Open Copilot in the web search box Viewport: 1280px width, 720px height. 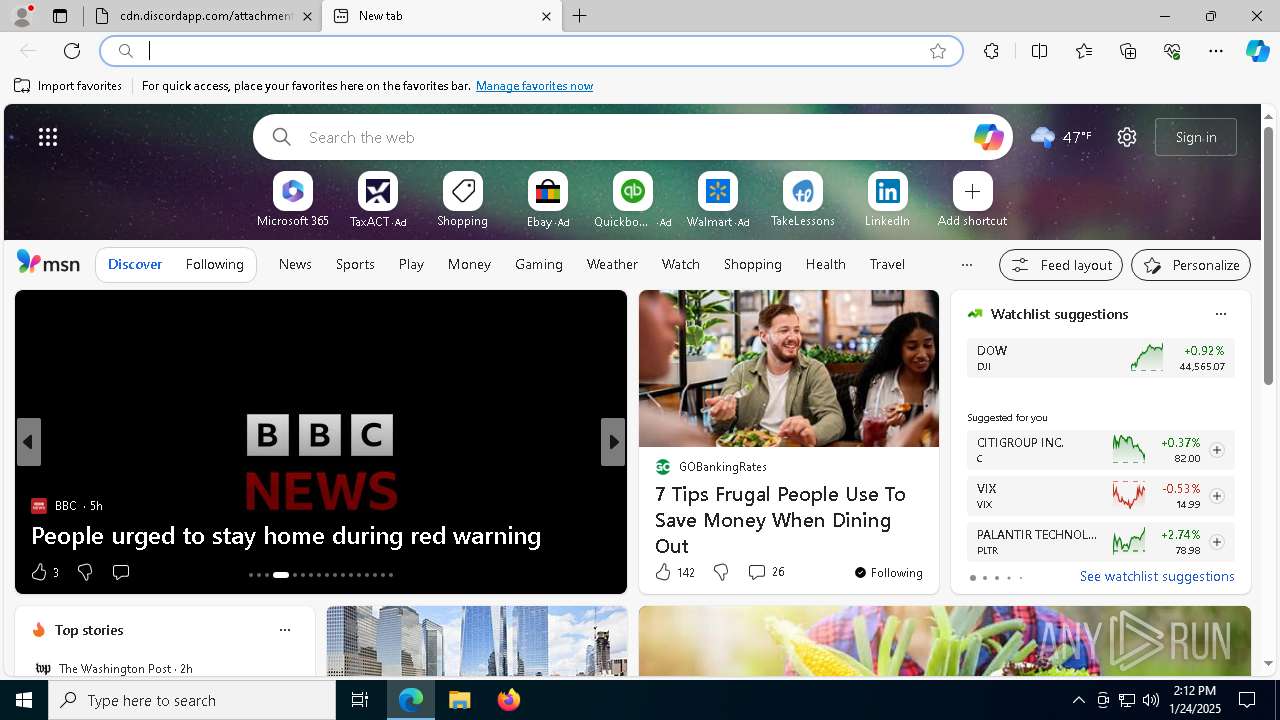coord(988,137)
